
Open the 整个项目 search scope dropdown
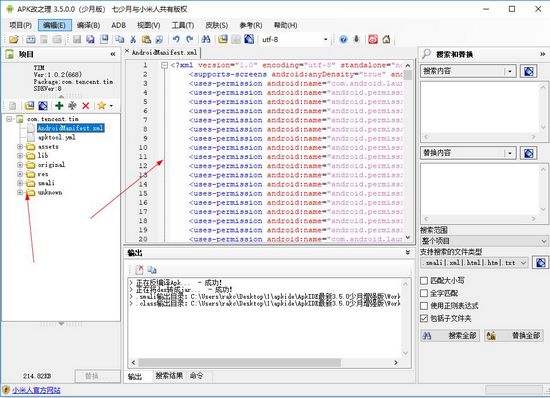click(x=484, y=241)
